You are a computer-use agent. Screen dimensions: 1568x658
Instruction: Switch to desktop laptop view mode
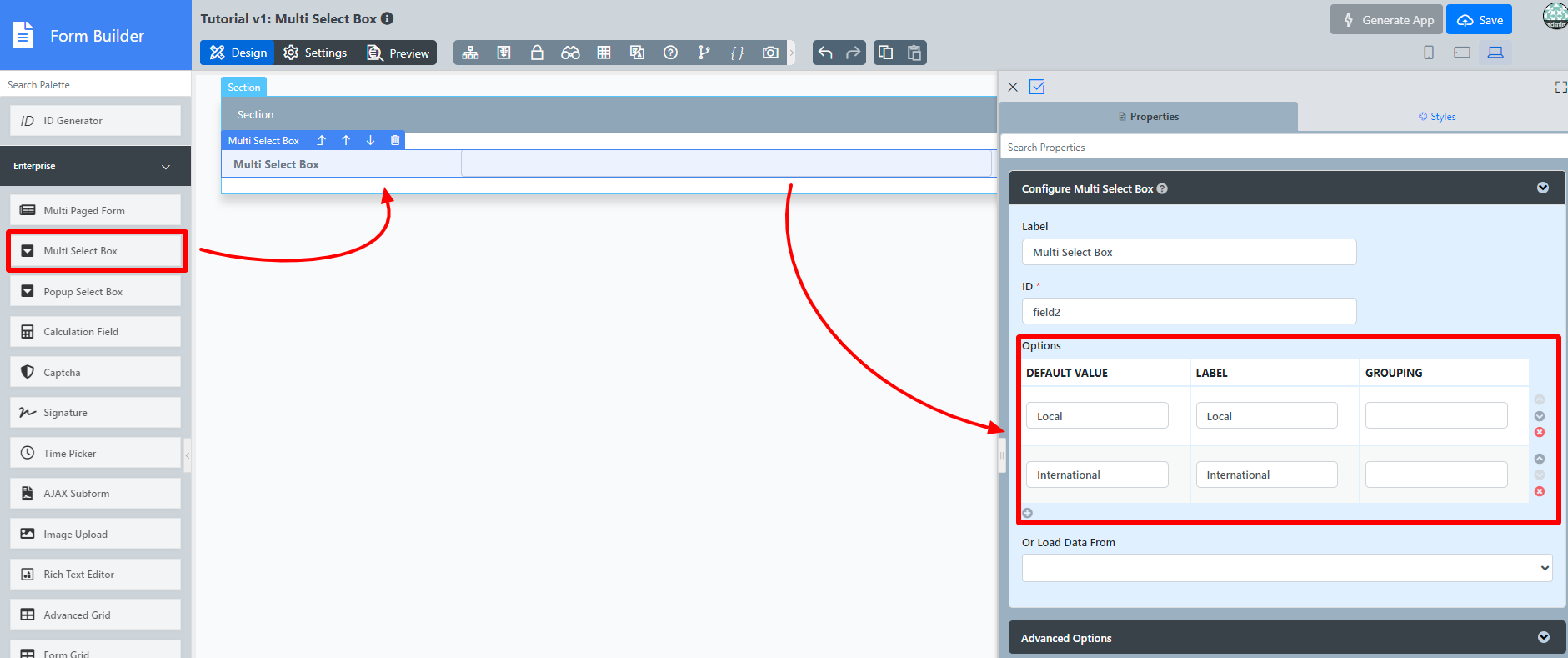coord(1495,53)
